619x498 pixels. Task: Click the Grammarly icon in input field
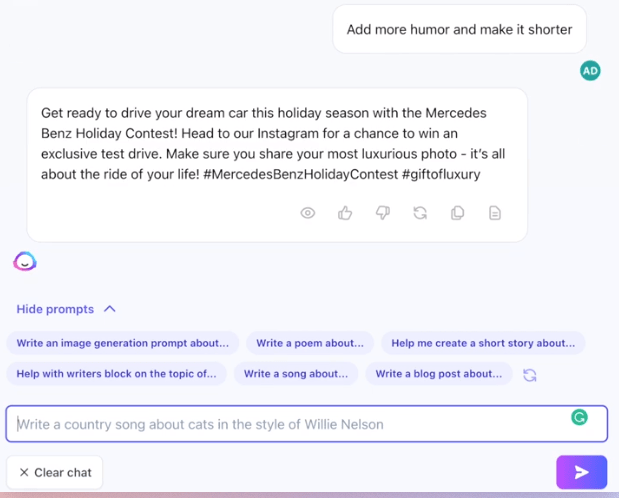579,417
